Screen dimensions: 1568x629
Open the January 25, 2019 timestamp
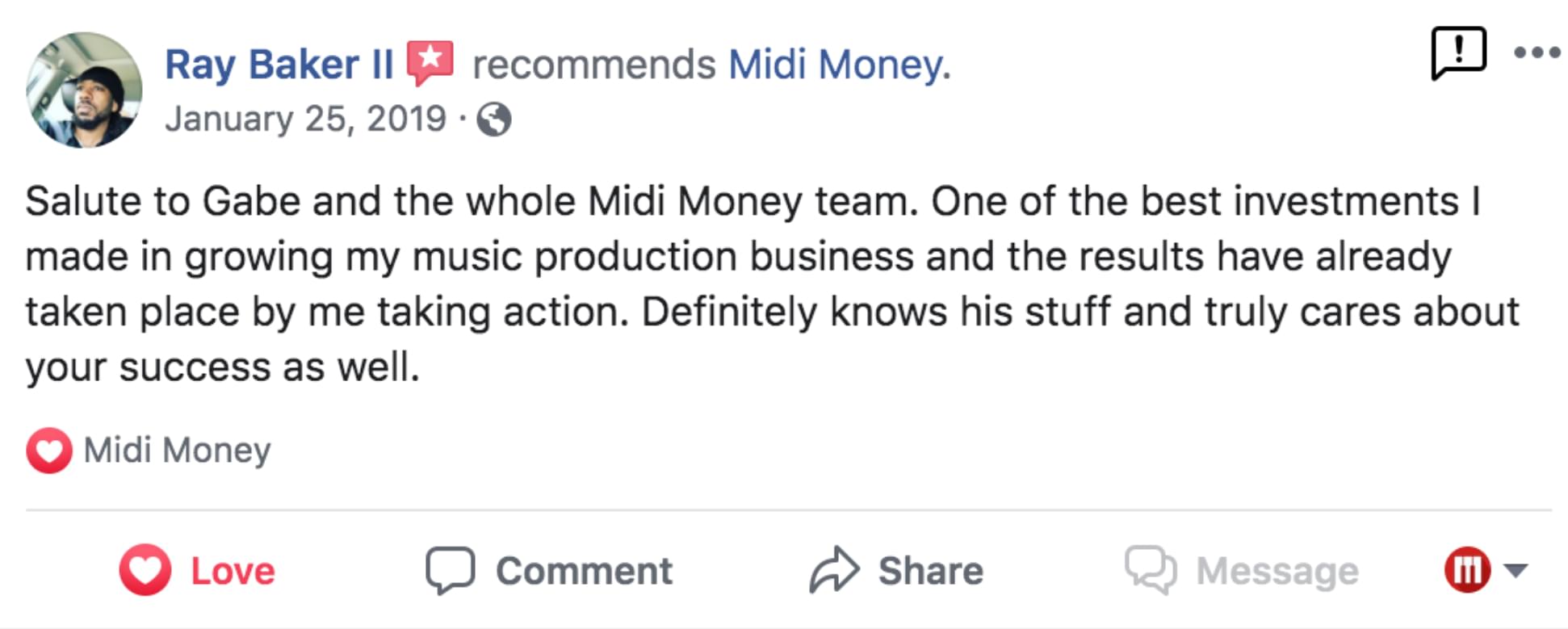point(305,120)
